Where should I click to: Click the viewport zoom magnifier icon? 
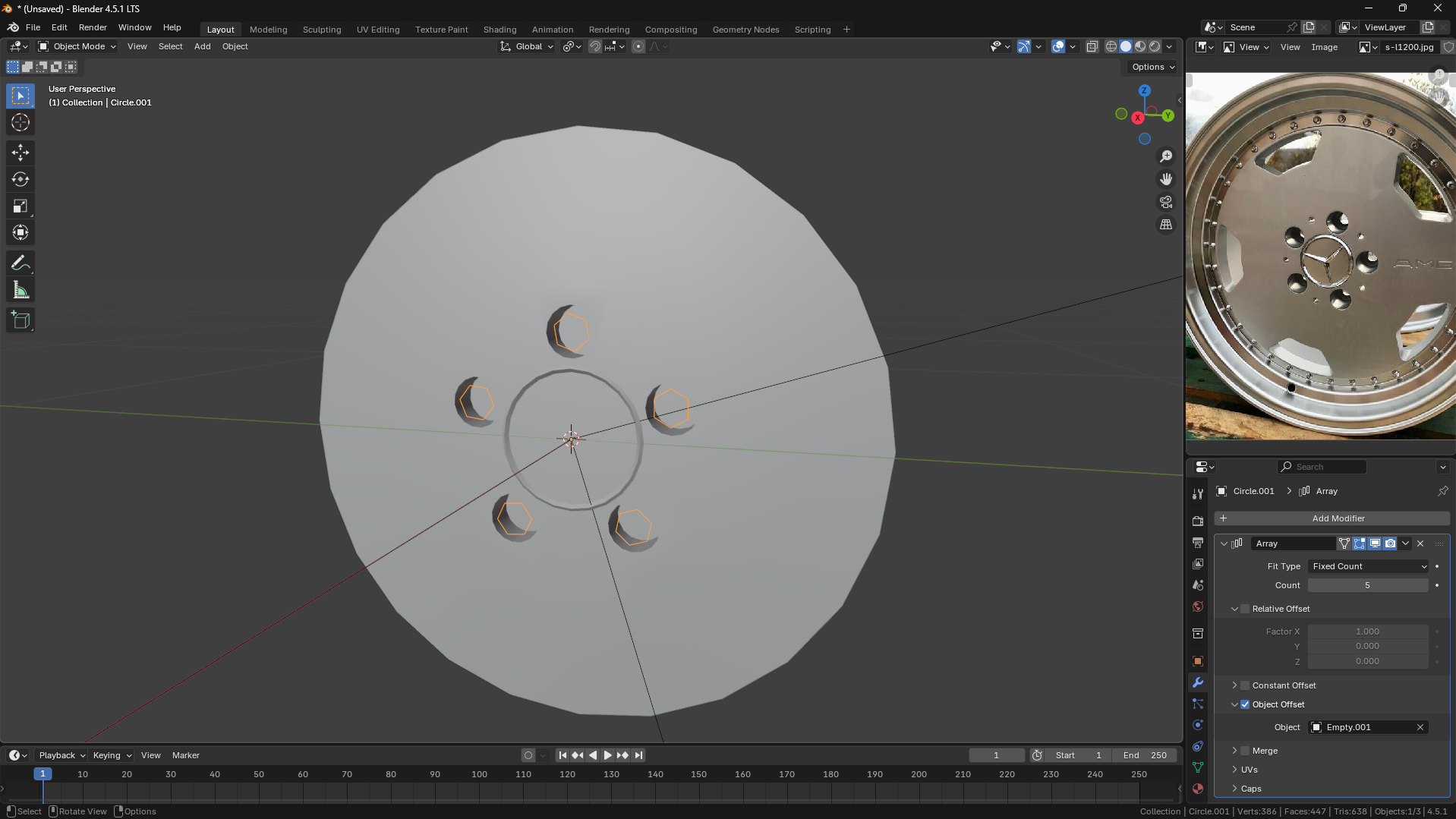point(1166,156)
